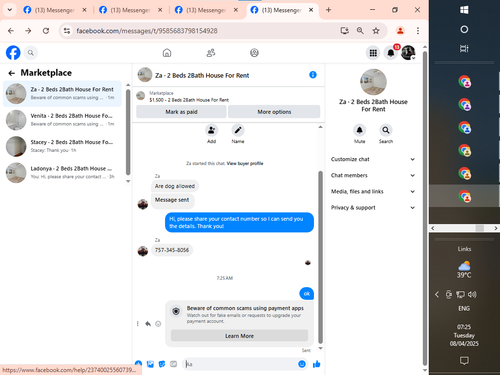Open Task View on the taskbar
The image size is (500, 375).
(x=464, y=49)
